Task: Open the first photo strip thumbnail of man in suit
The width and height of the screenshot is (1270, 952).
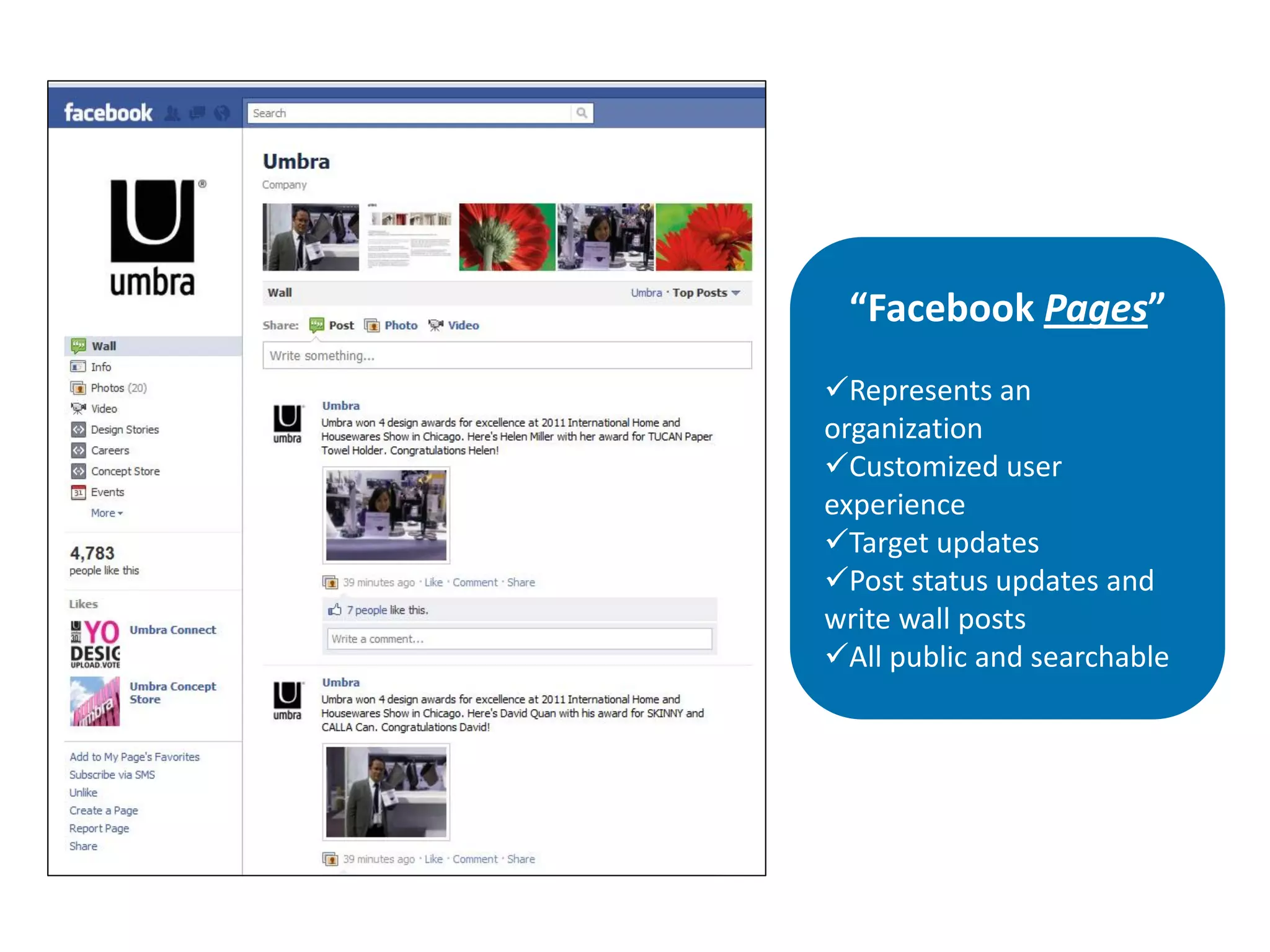Action: (311, 237)
